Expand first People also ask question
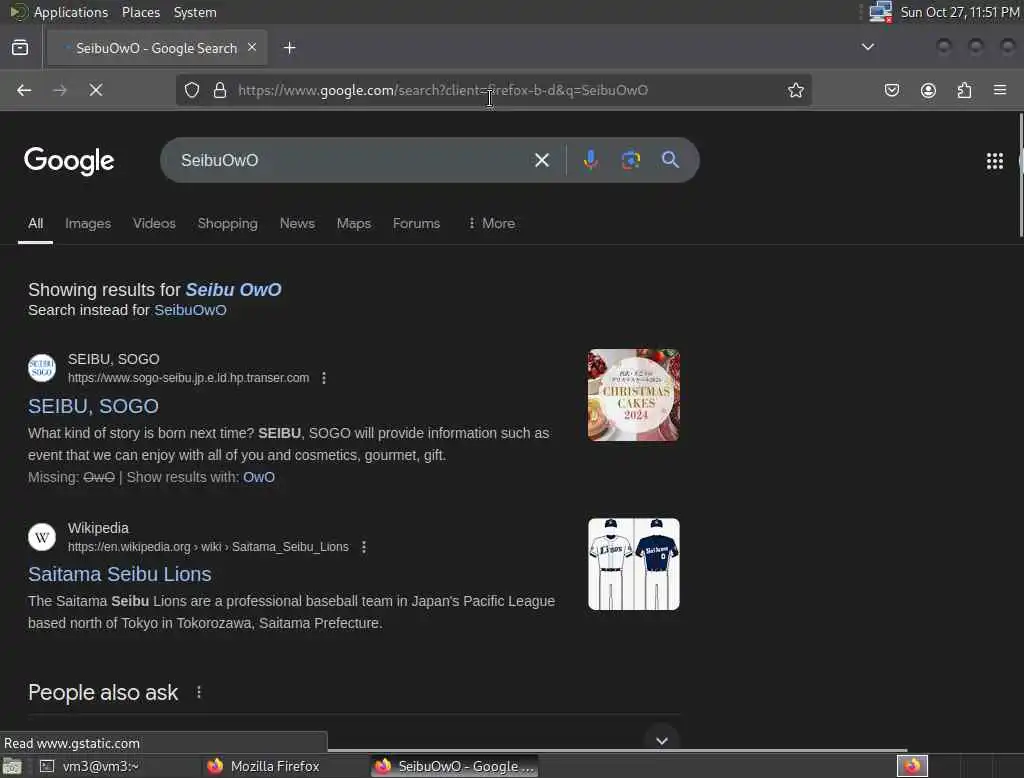The width and height of the screenshot is (1024, 778). pyautogui.click(x=662, y=740)
